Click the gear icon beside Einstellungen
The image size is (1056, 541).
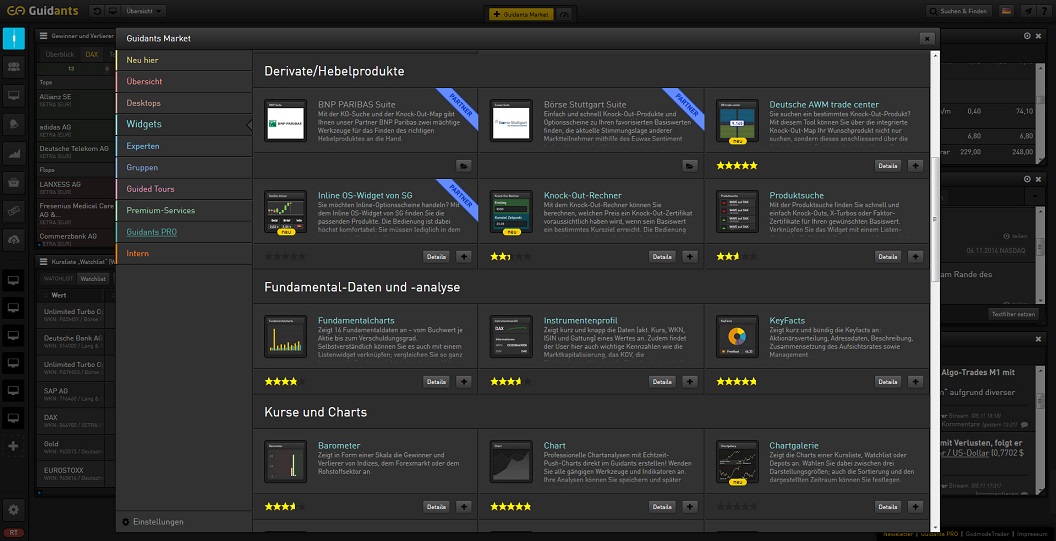pyautogui.click(x=125, y=522)
